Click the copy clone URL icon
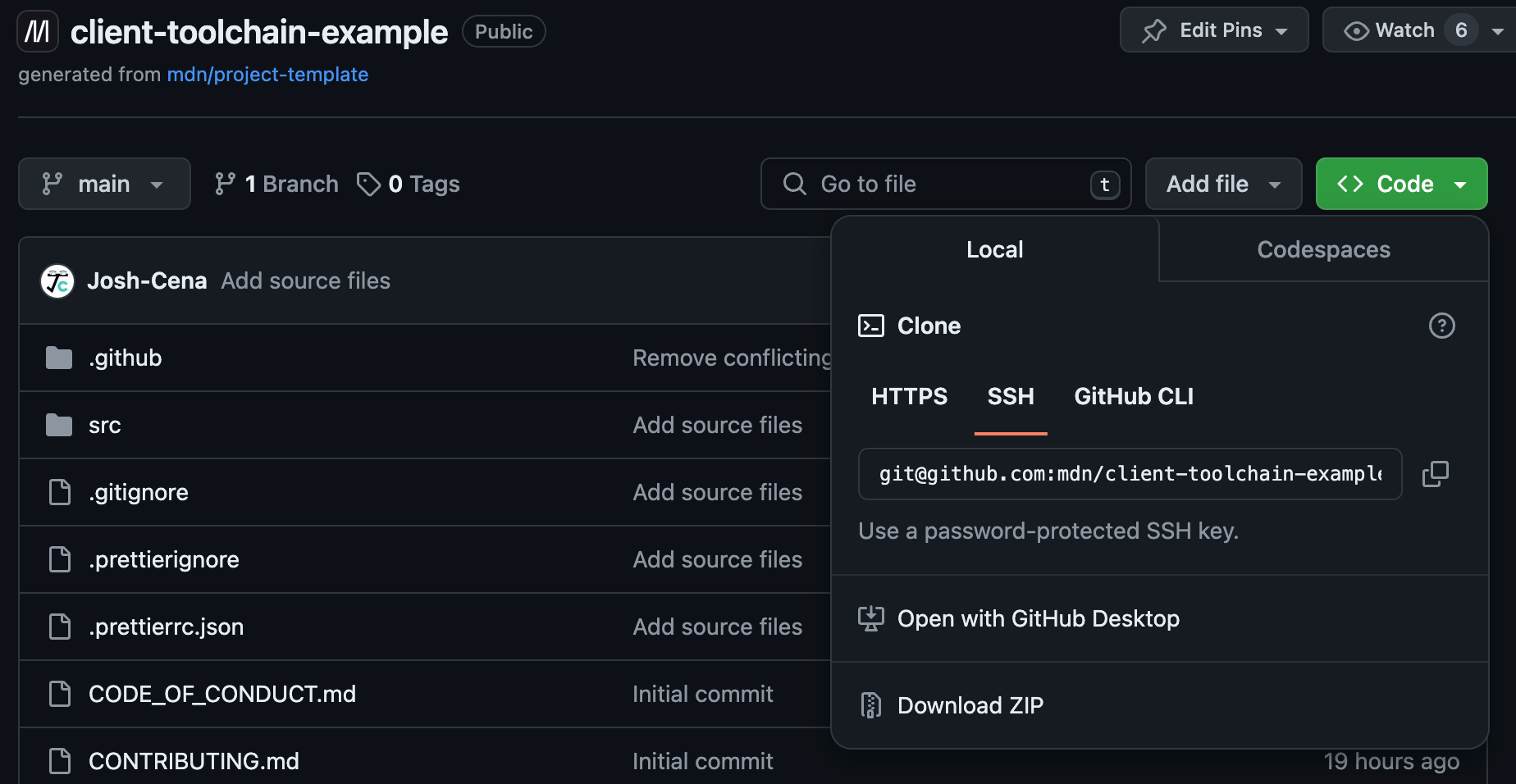Screen dimensions: 1516x784 pos(1436,474)
